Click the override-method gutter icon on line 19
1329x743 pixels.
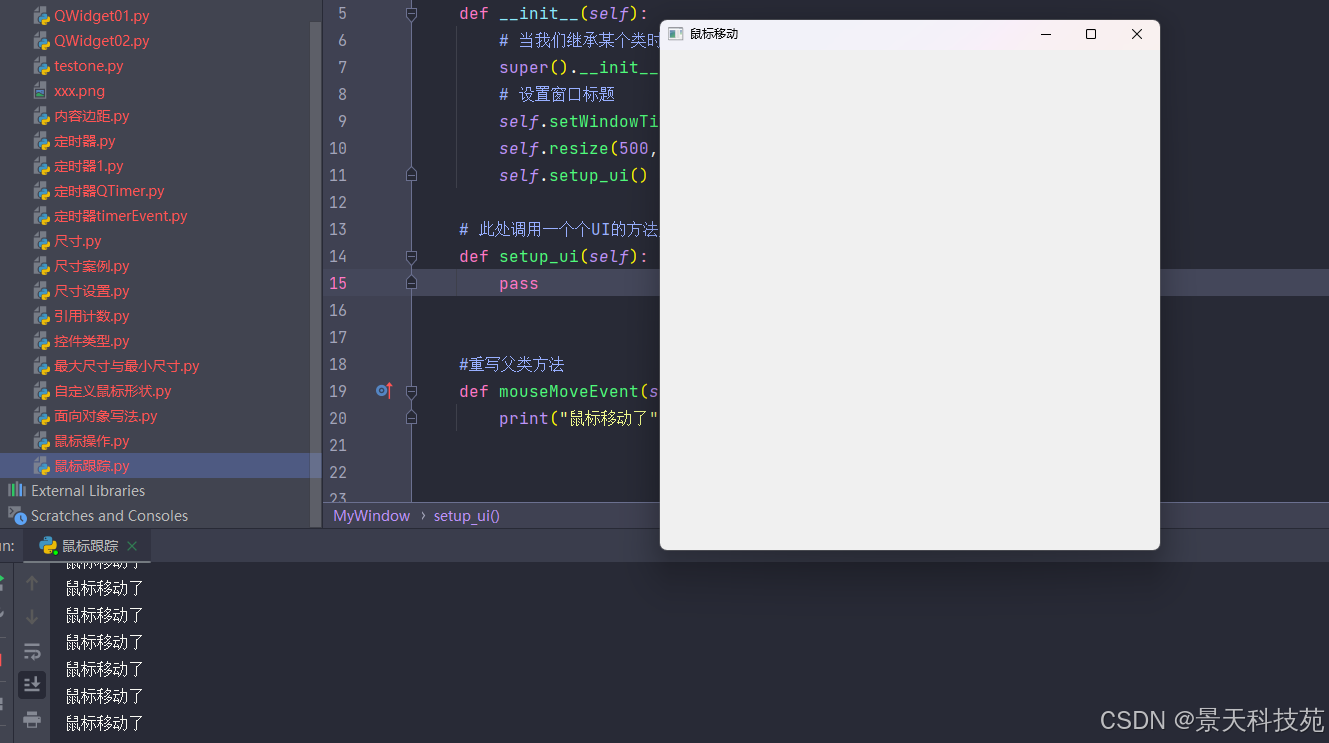click(x=383, y=391)
